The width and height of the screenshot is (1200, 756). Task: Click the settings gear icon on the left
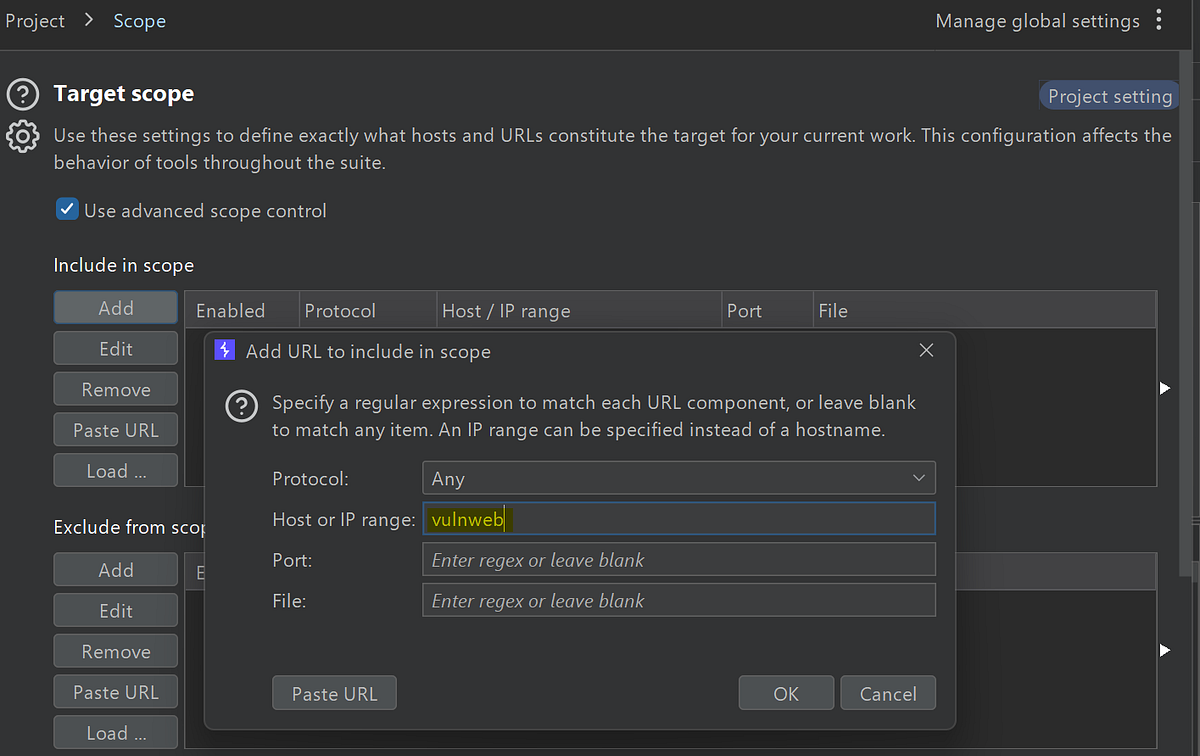pyautogui.click(x=22, y=136)
